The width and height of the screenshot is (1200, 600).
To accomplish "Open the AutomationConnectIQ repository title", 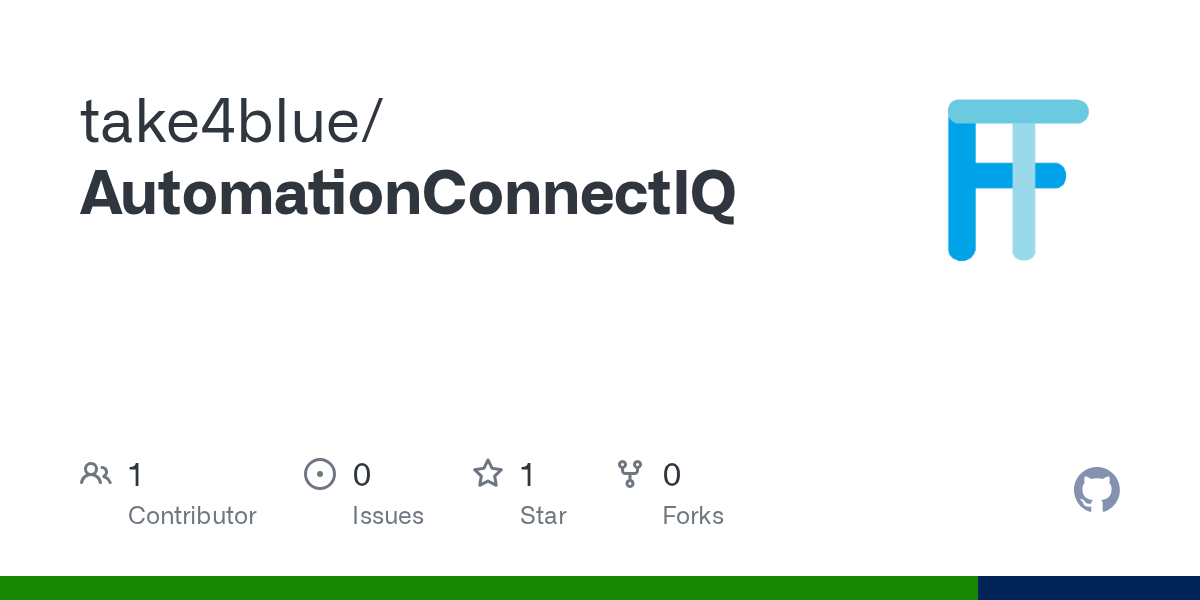I will point(408,192).
